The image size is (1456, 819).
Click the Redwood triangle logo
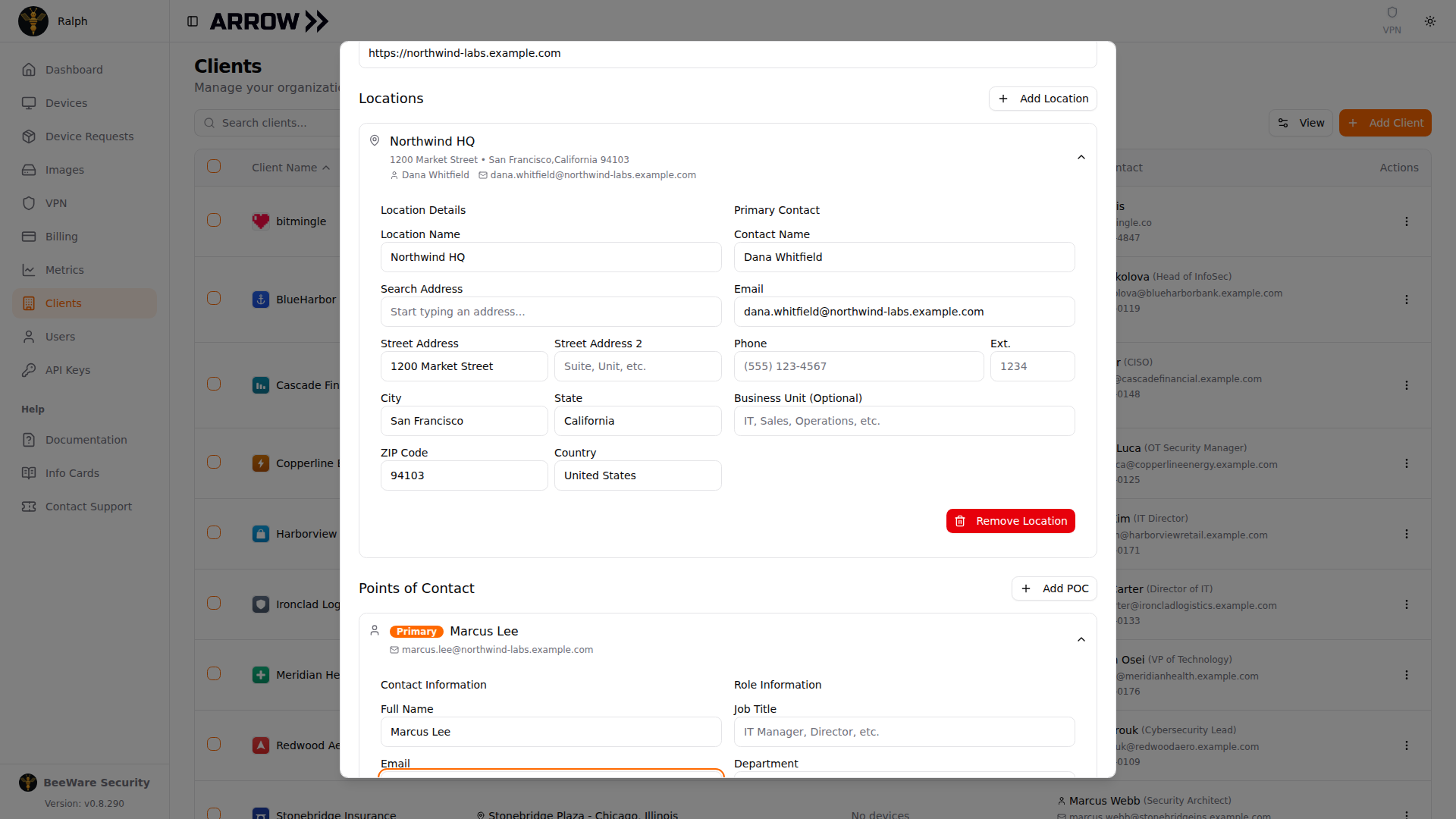tap(261, 745)
